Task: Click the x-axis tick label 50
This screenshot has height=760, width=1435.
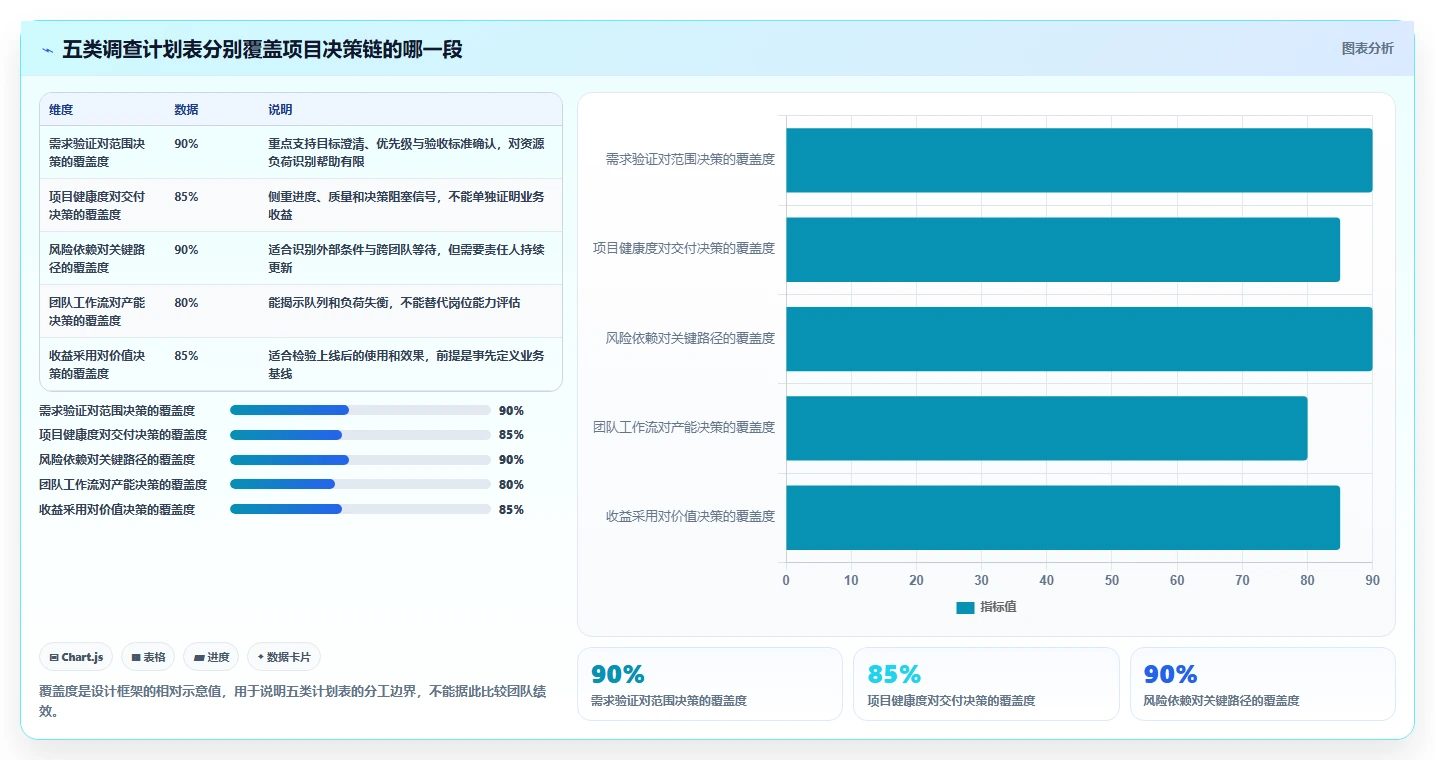Action: click(1112, 580)
